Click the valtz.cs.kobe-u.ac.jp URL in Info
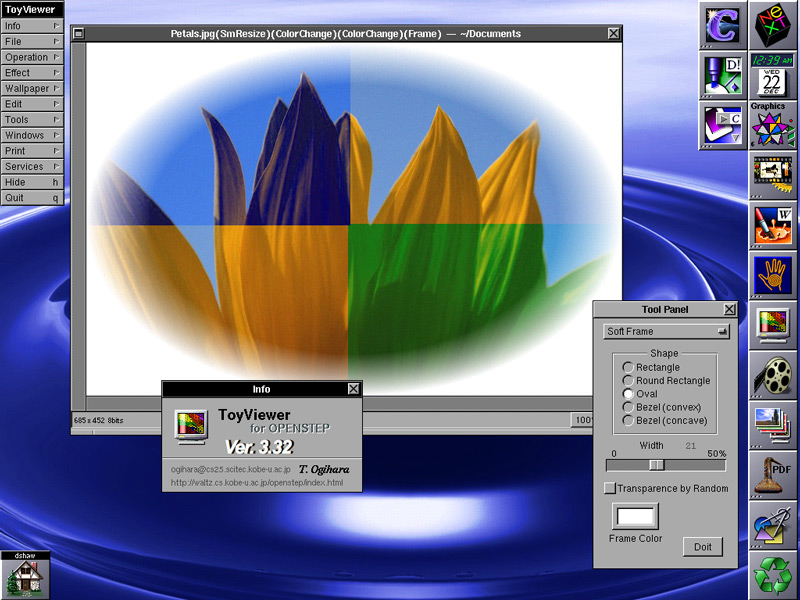 coord(257,483)
